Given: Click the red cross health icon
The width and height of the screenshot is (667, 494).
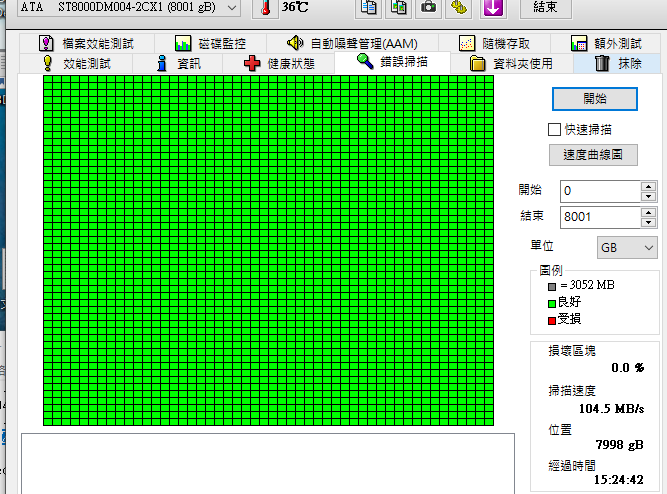Looking at the screenshot, I should pos(252,63).
